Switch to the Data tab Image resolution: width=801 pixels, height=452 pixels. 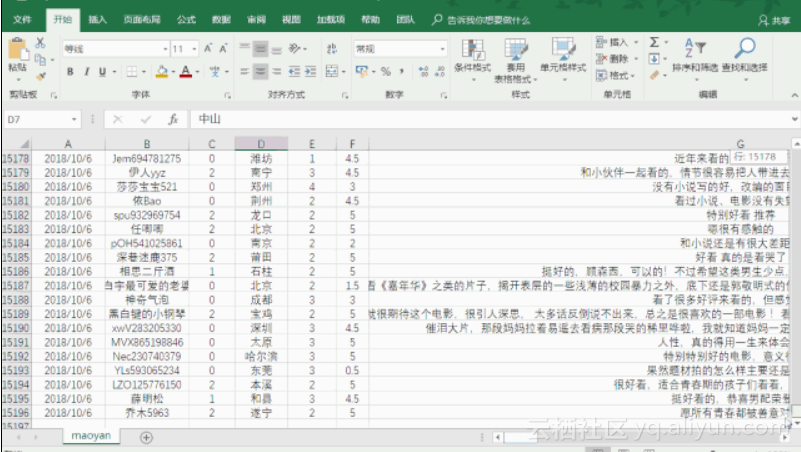point(221,20)
